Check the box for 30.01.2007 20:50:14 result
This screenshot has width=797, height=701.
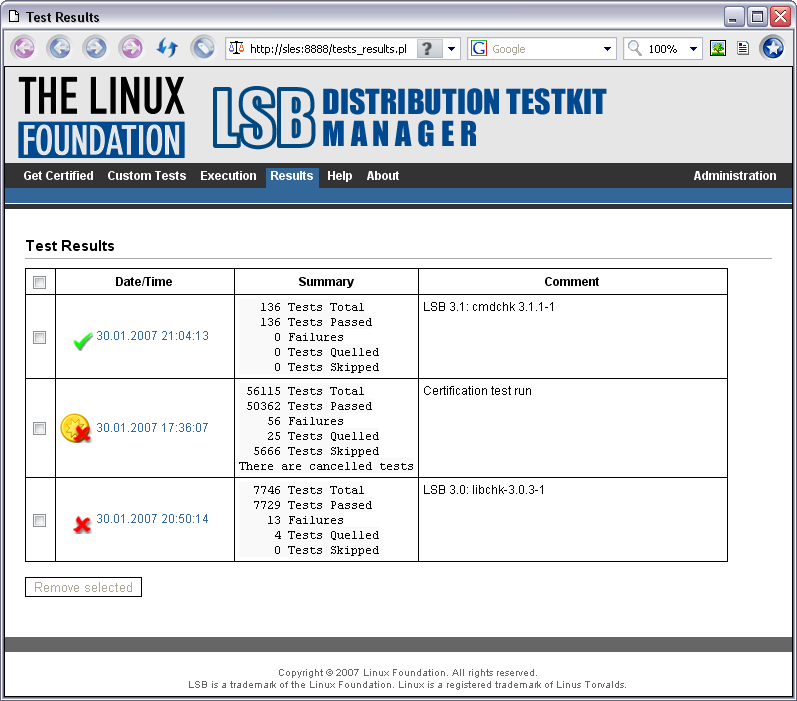39,520
